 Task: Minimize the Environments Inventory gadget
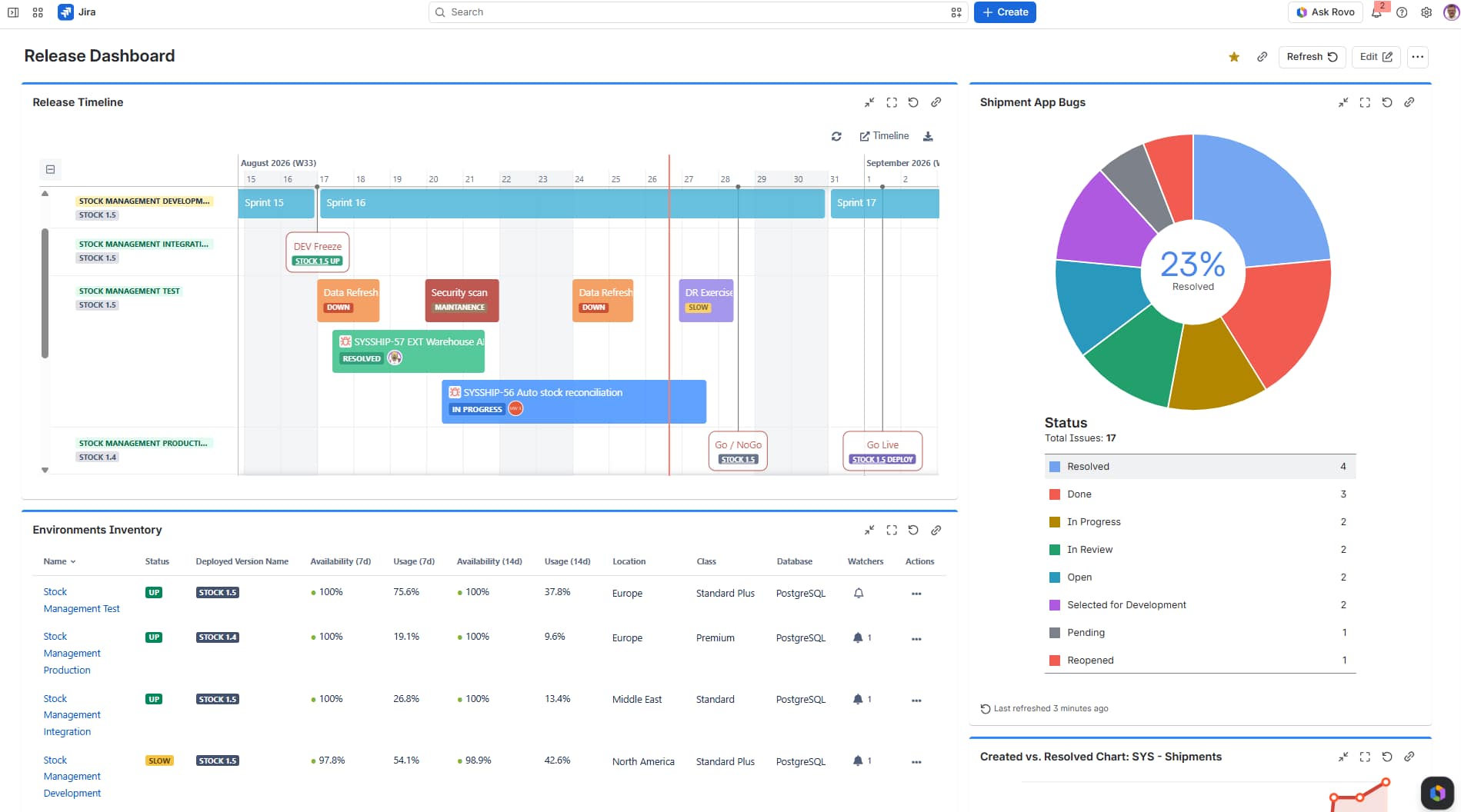869,530
